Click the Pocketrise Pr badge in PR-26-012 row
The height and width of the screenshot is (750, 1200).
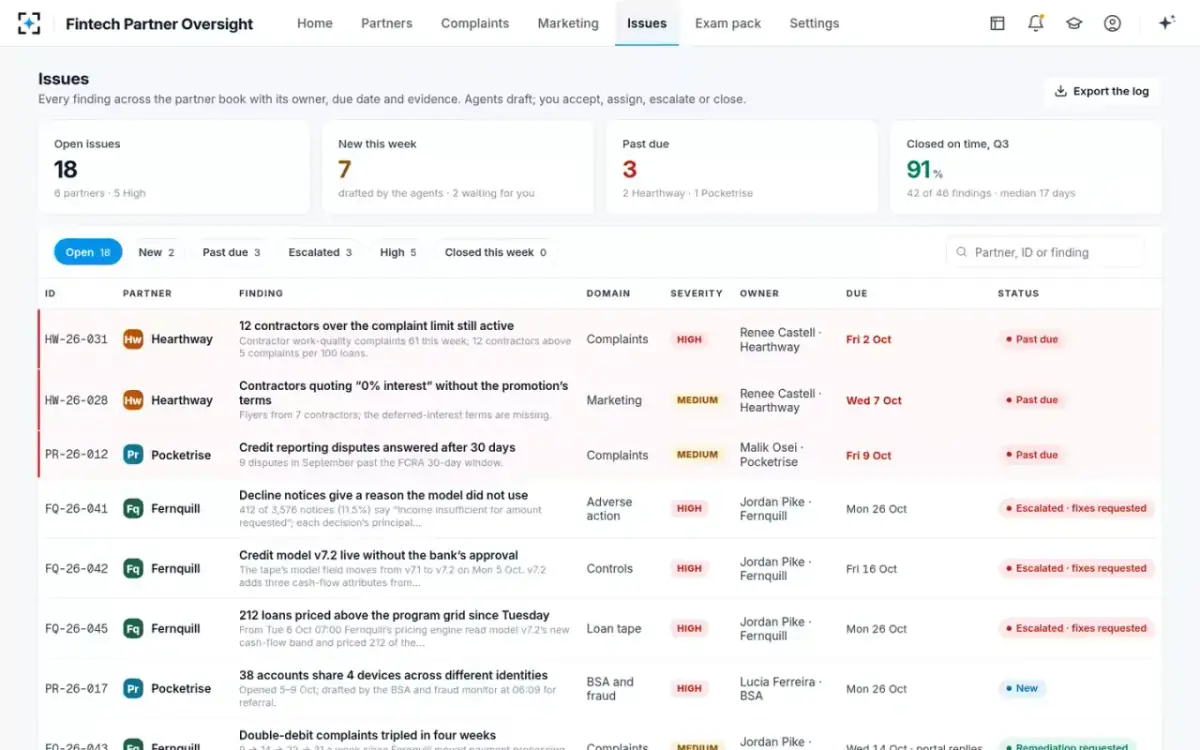tap(133, 455)
